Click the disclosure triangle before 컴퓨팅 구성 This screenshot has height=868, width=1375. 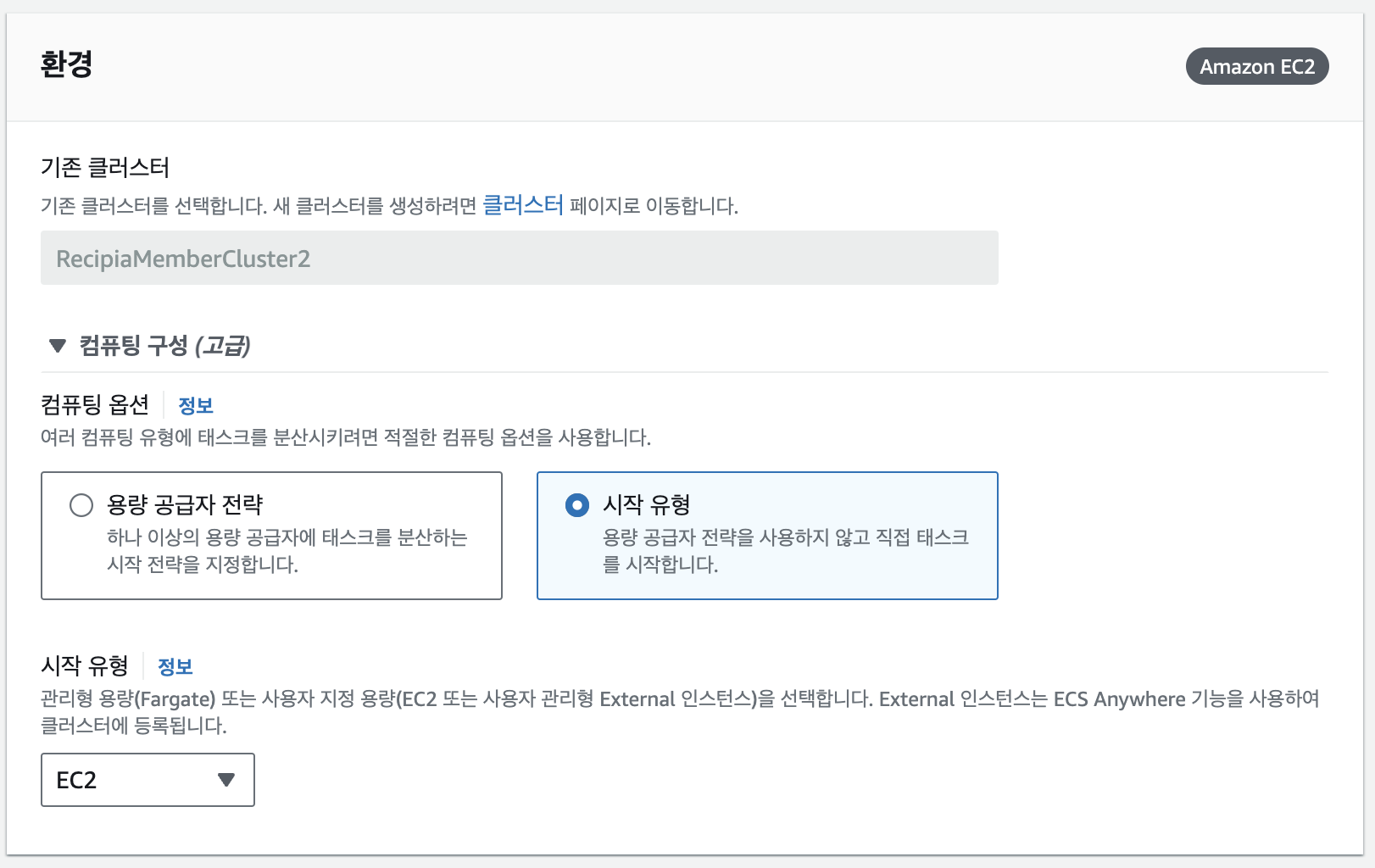[x=58, y=346]
